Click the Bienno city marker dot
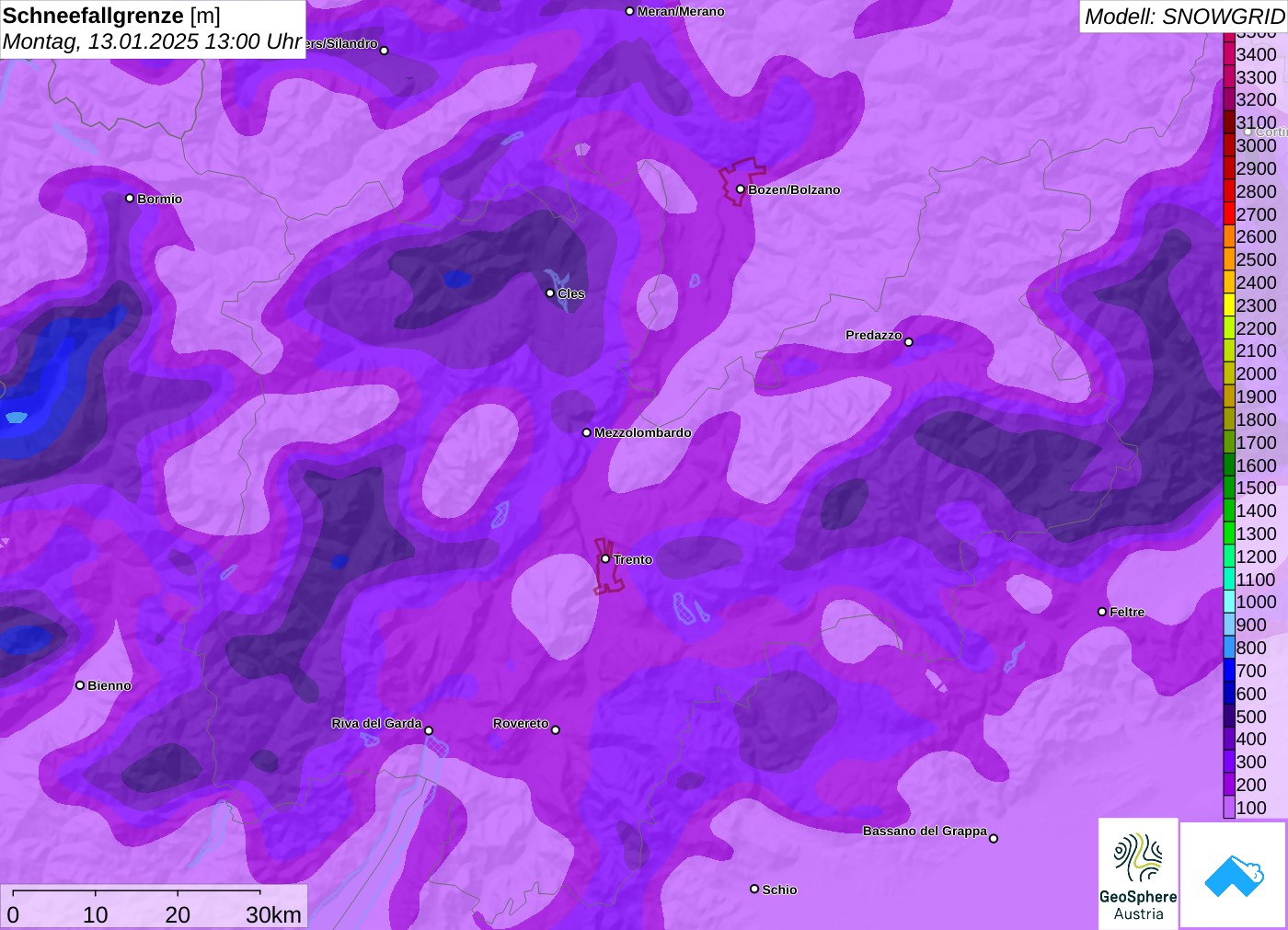 [x=80, y=685]
